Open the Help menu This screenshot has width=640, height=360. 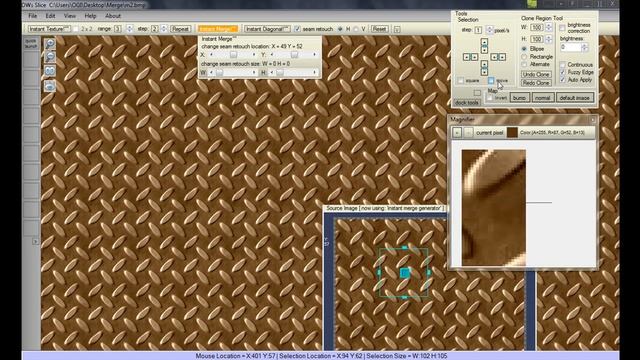pyautogui.click(x=90, y=16)
